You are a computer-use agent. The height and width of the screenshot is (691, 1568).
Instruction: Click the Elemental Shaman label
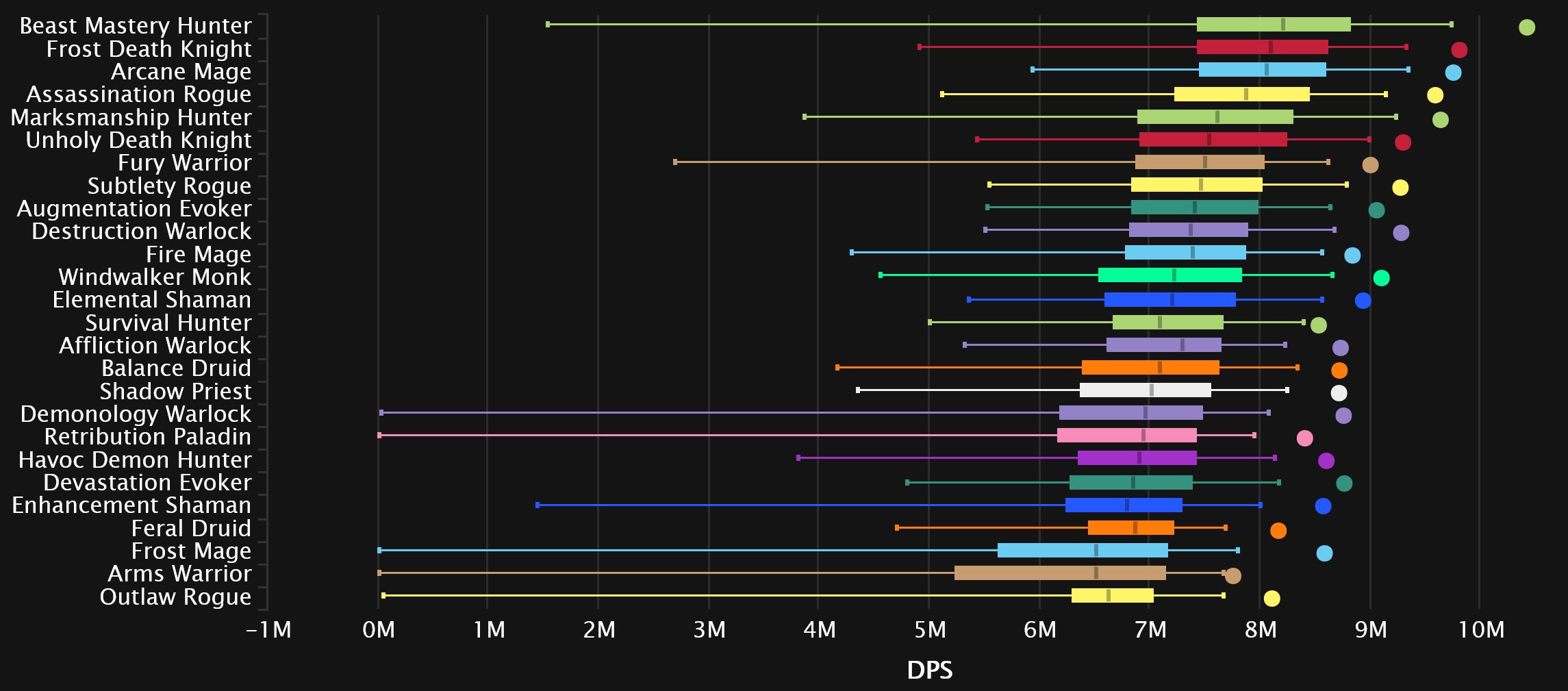pos(151,300)
